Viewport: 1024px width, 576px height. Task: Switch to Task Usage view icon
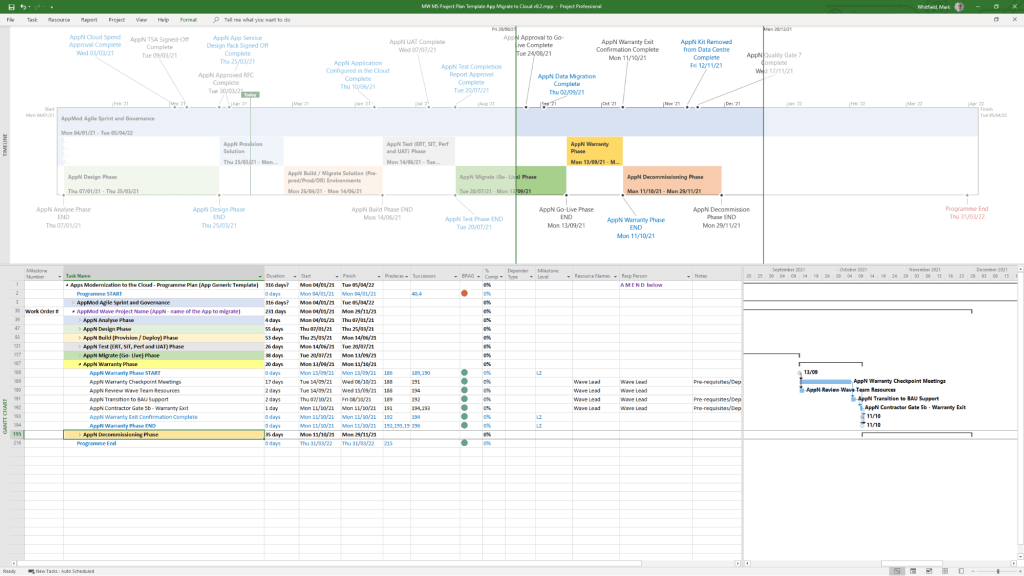click(912, 571)
